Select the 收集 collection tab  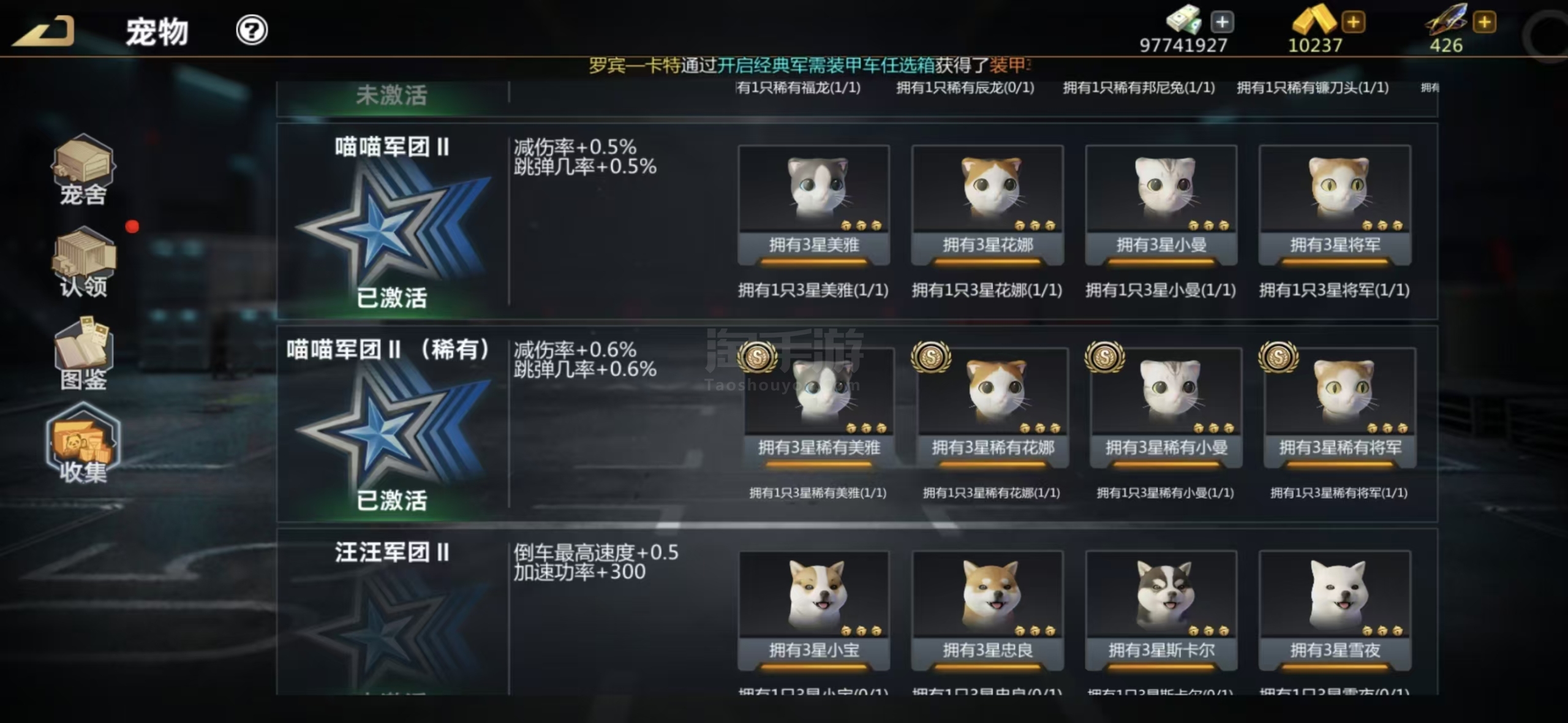pos(83,443)
